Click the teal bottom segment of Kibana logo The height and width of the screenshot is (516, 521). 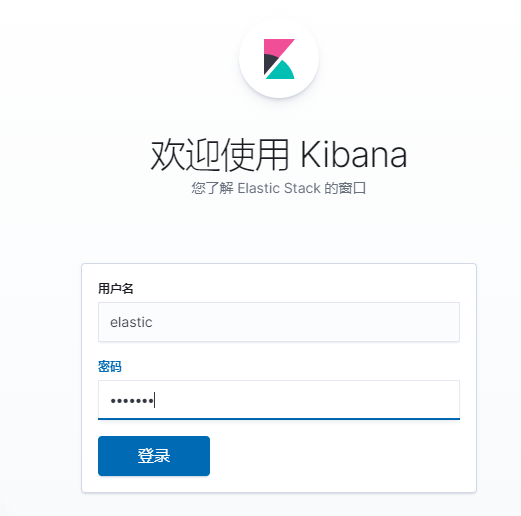click(282, 71)
